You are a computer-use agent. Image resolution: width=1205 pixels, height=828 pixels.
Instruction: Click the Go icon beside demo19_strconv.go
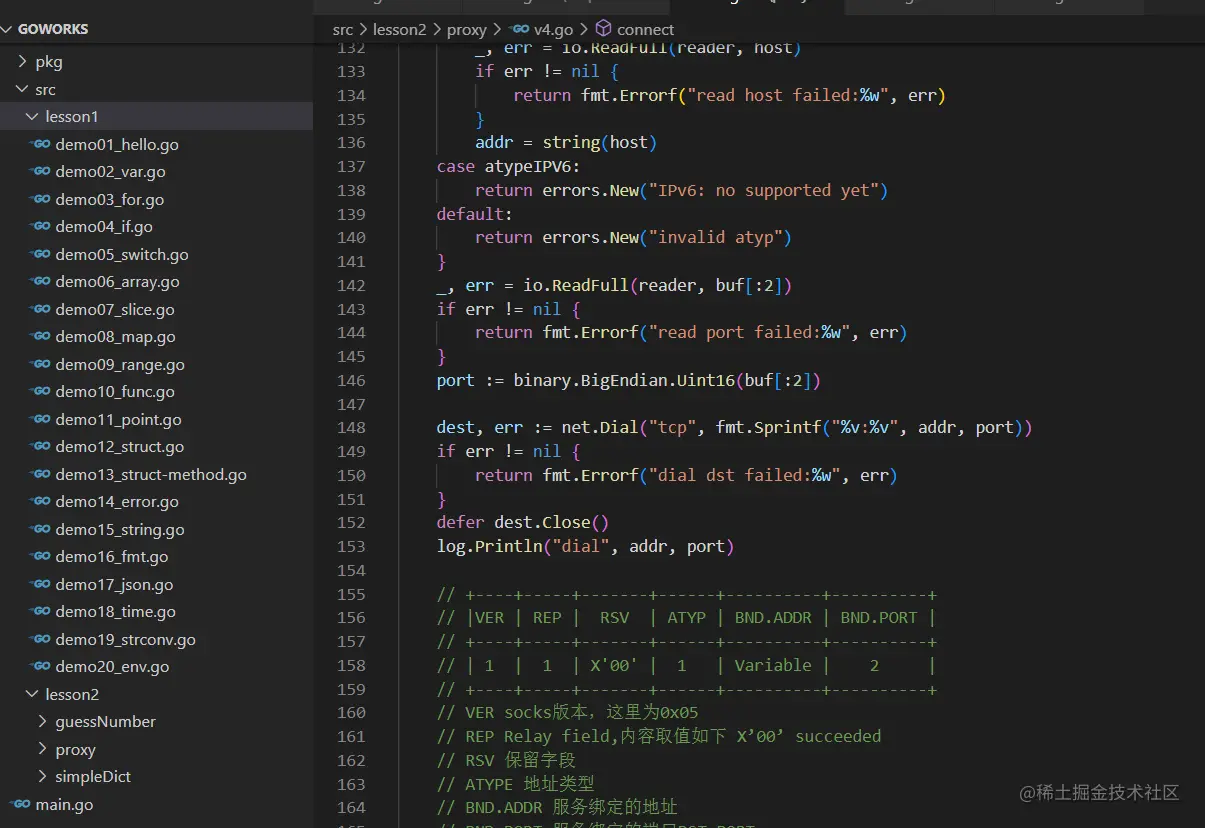click(41, 639)
